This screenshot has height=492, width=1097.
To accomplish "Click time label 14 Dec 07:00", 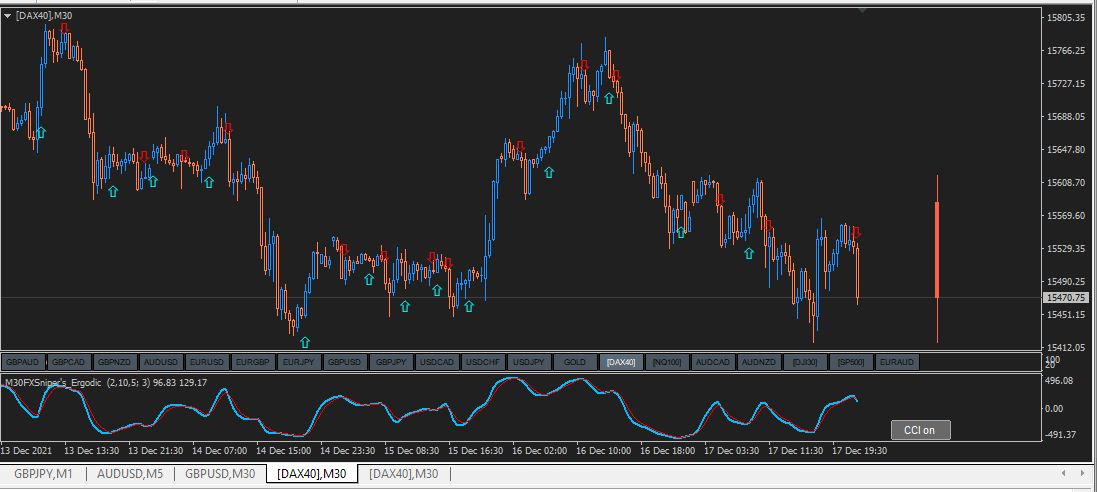I will pos(219,451).
